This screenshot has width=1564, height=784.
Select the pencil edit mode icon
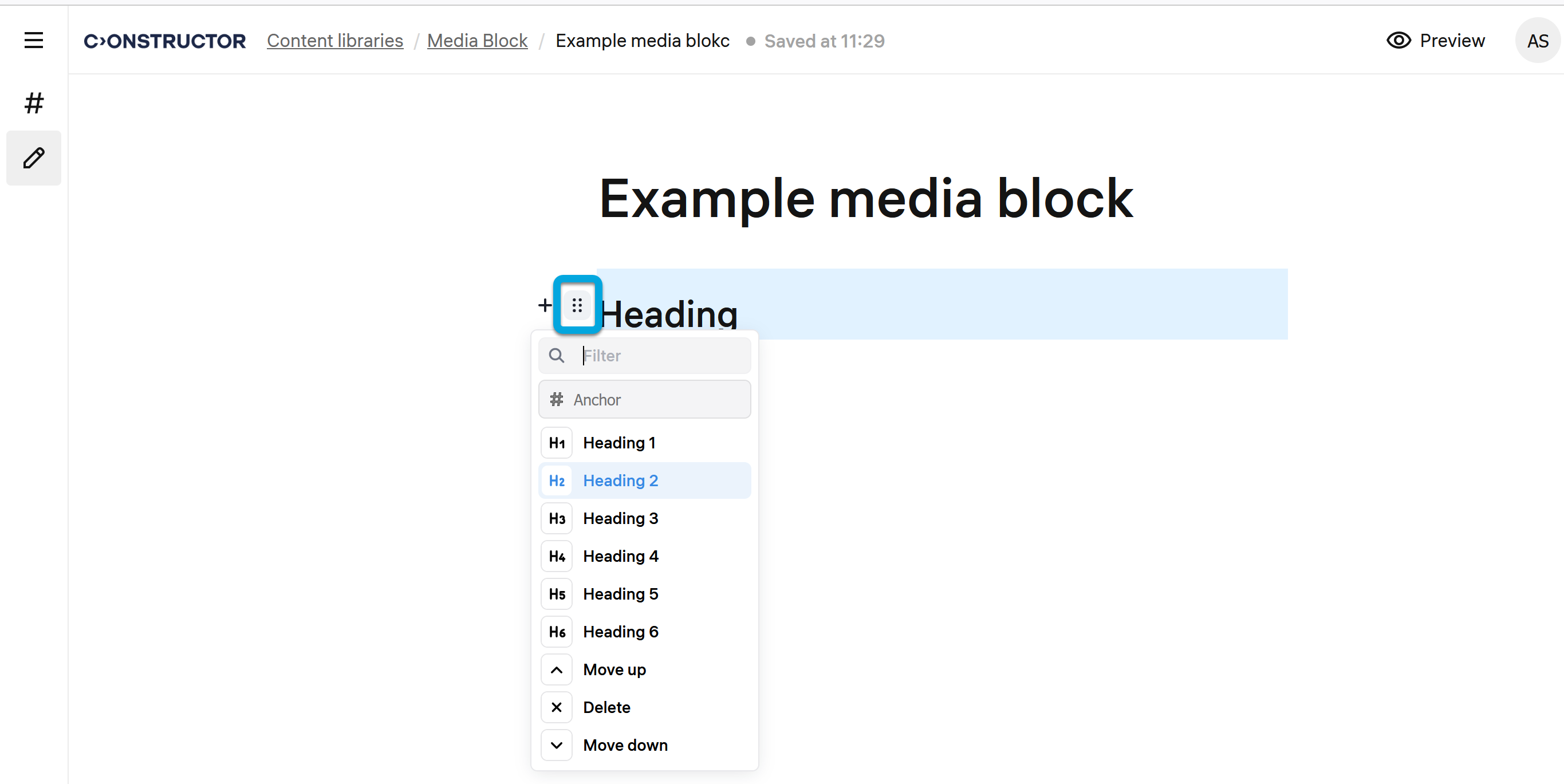point(33,158)
